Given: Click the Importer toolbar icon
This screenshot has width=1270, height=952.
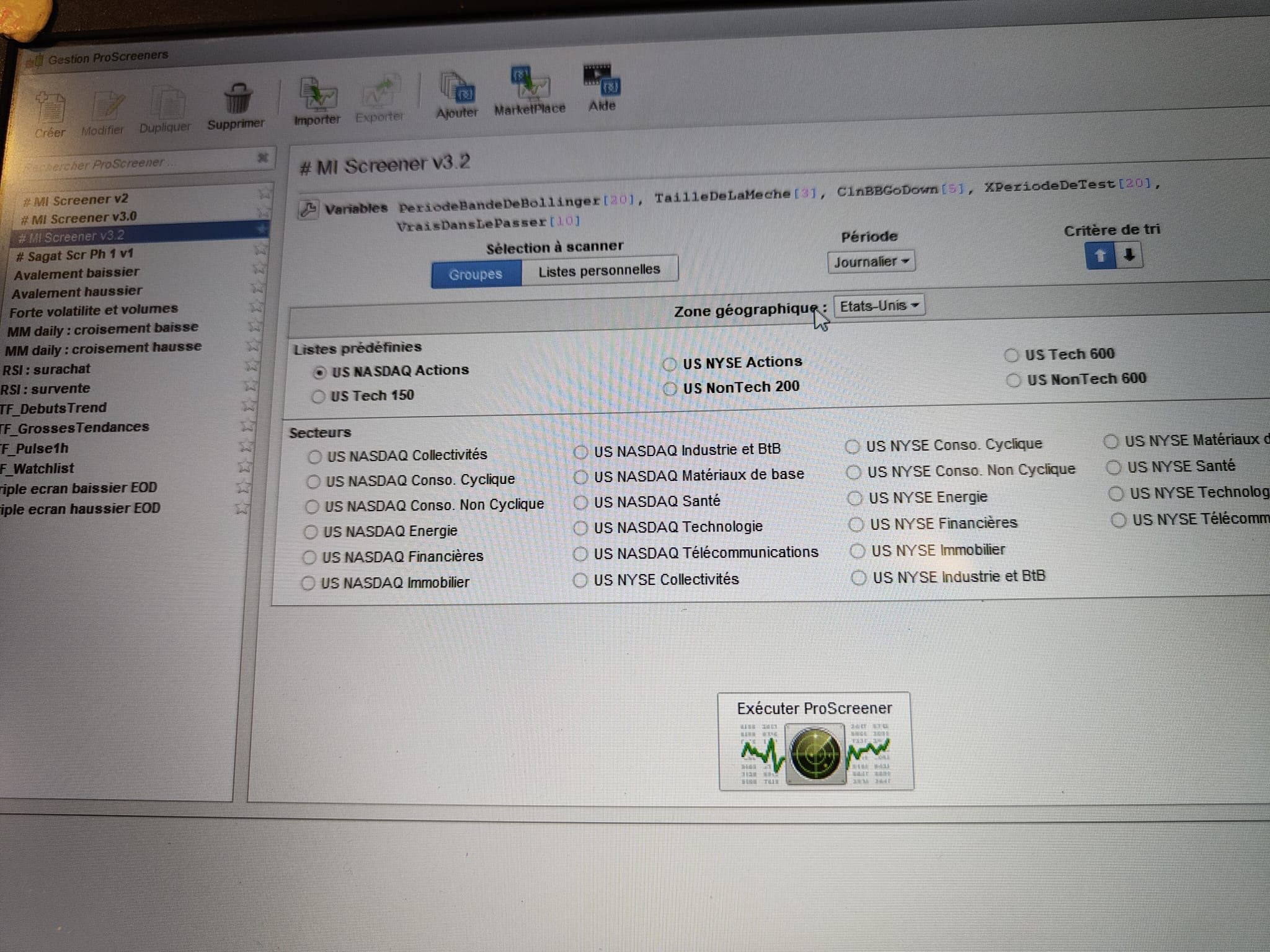Looking at the screenshot, I should coord(317,94).
